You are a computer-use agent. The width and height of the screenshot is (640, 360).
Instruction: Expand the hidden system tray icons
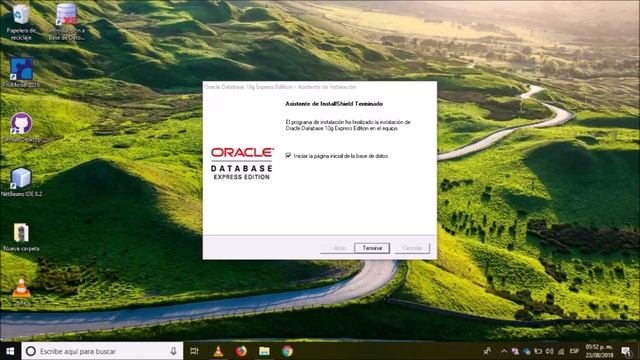(504, 351)
